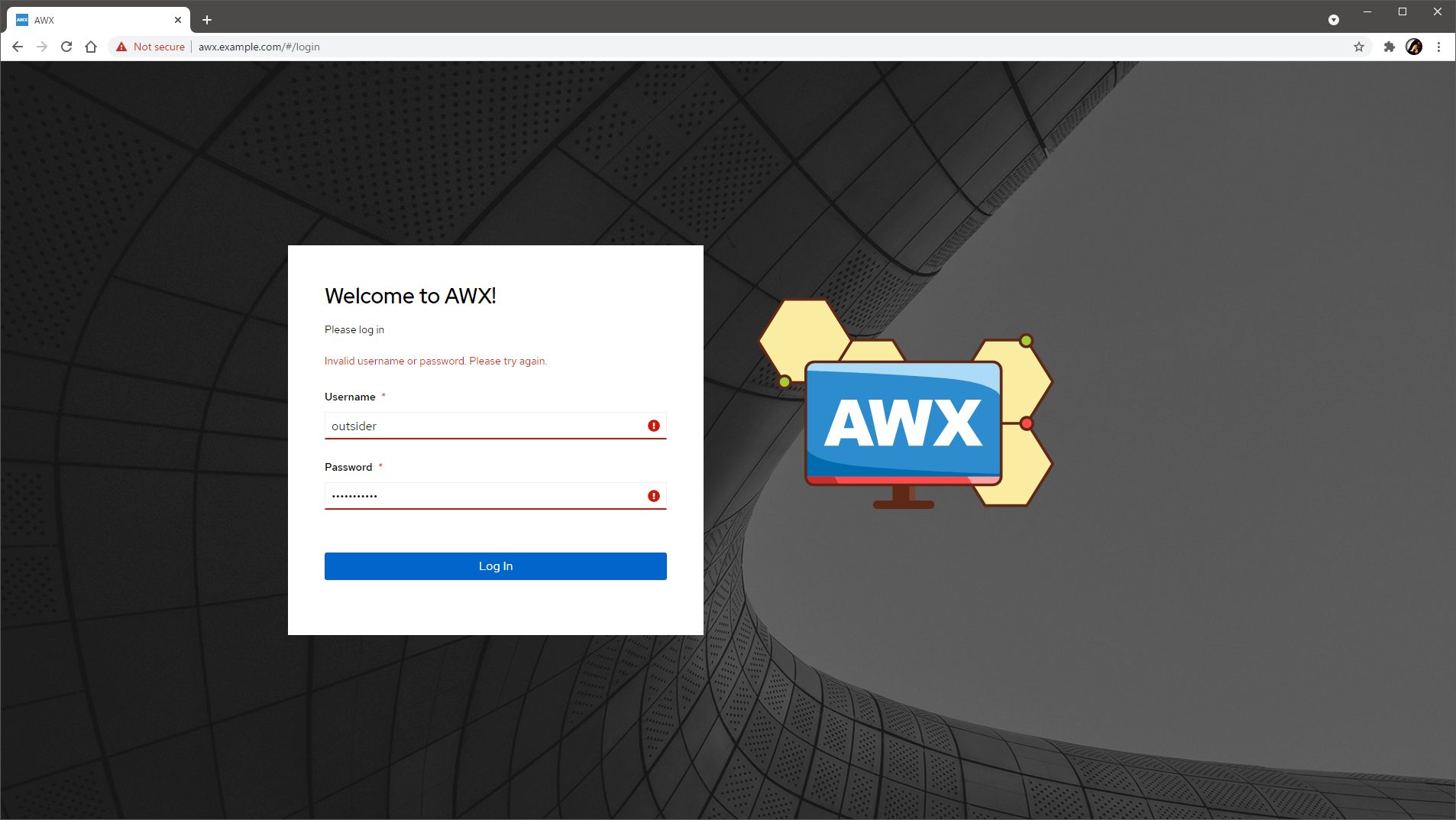This screenshot has width=1456, height=820.
Task: Reload the current page
Action: (x=66, y=47)
